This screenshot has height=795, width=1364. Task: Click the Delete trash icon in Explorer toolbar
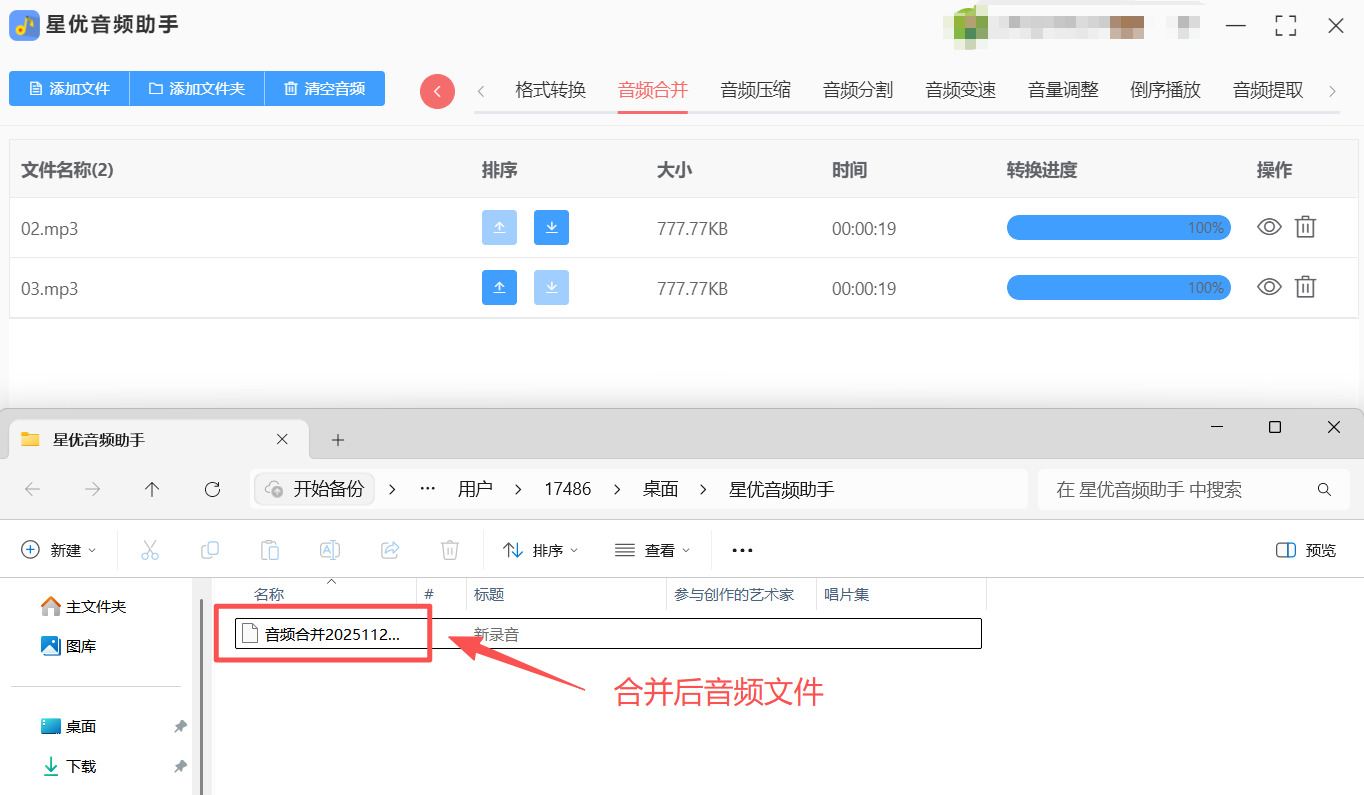[450, 550]
